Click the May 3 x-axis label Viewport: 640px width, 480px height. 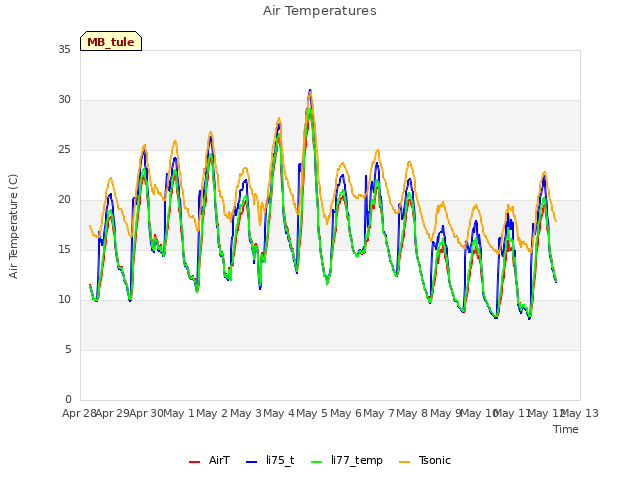(246, 413)
